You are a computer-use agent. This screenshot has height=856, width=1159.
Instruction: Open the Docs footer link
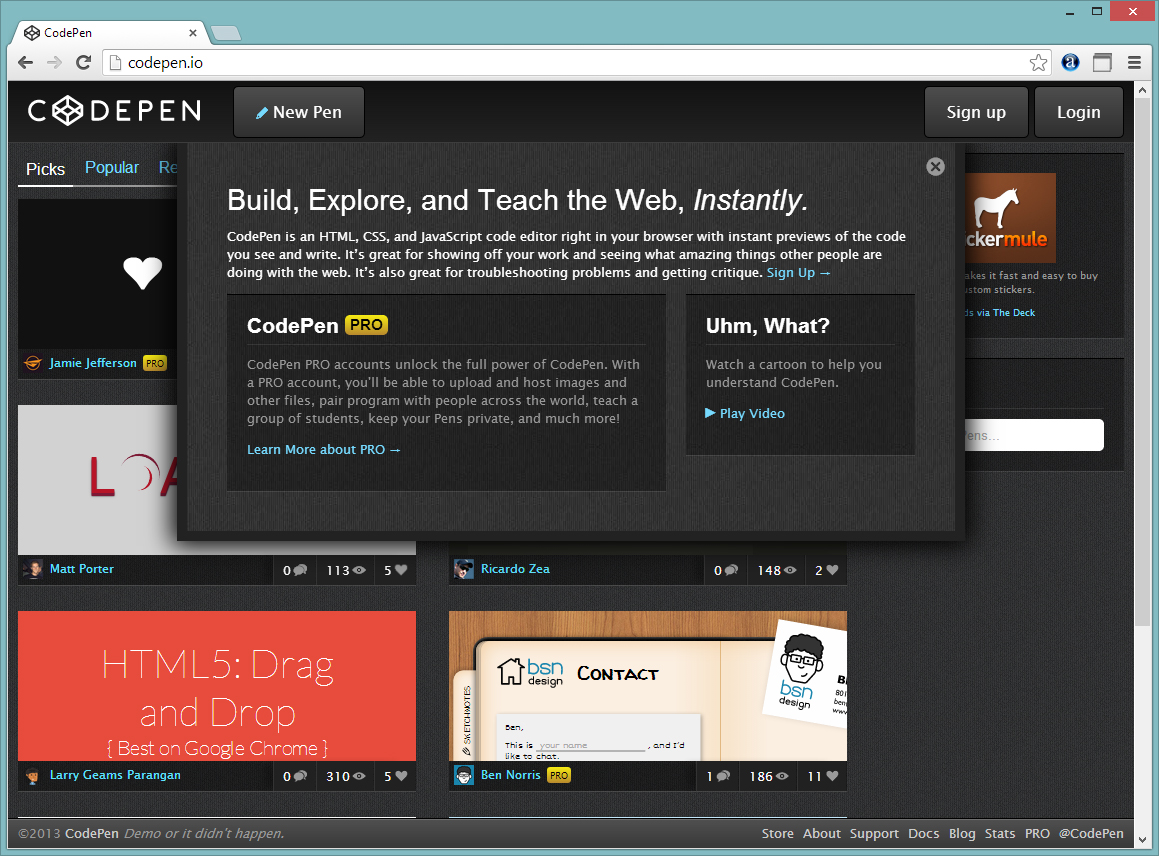tap(923, 834)
